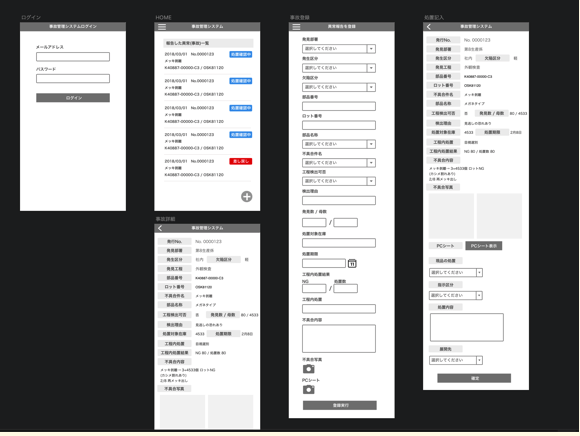Expand the 展開先 dropdown
Screen dimensions: 580x436
click(x=456, y=360)
